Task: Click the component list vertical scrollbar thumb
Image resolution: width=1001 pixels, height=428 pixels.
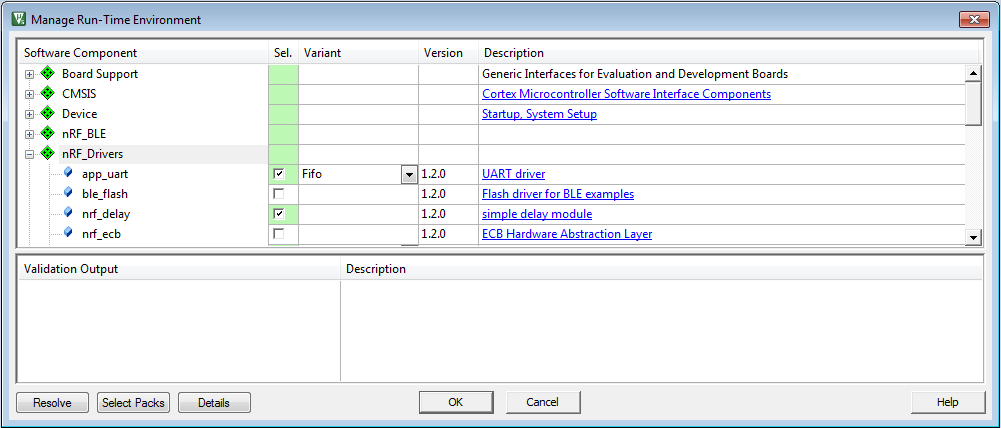Action: [x=973, y=103]
